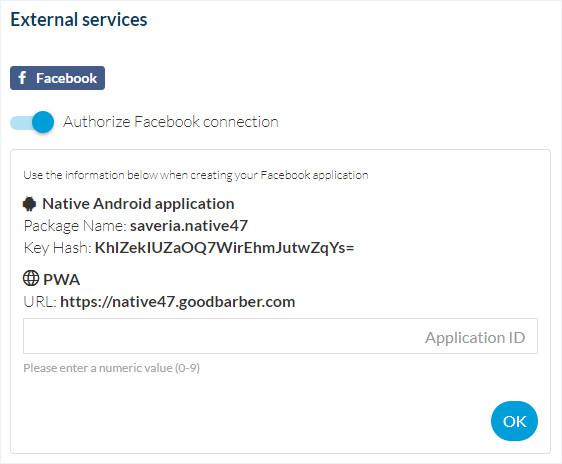
Task: Click the Key Hash label
Action: (x=57, y=248)
